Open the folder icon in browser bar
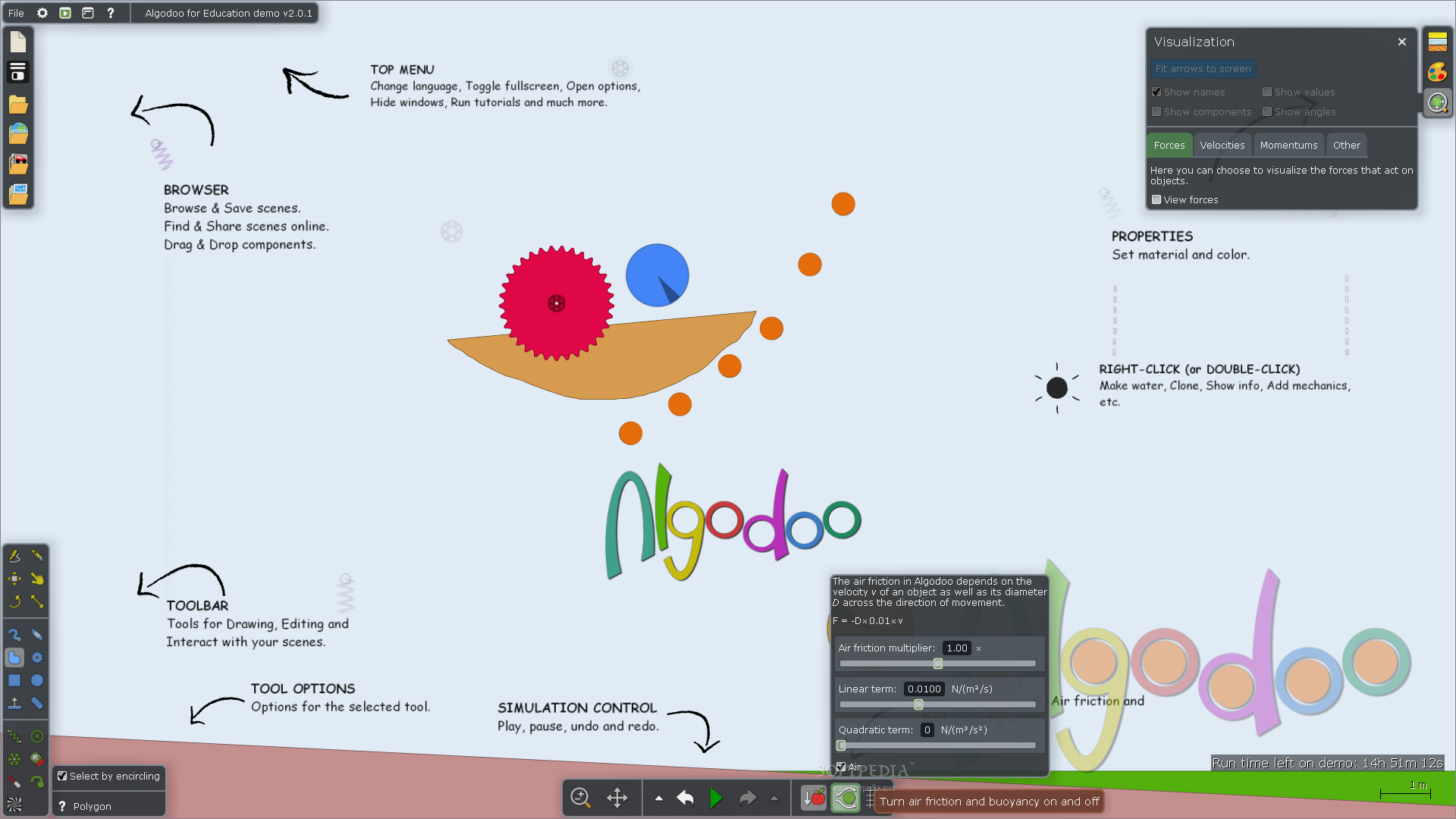Screen dimensions: 1456x819 (x=18, y=104)
